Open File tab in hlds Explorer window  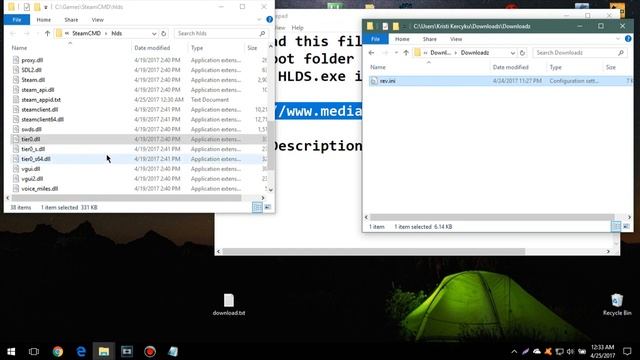(17, 20)
